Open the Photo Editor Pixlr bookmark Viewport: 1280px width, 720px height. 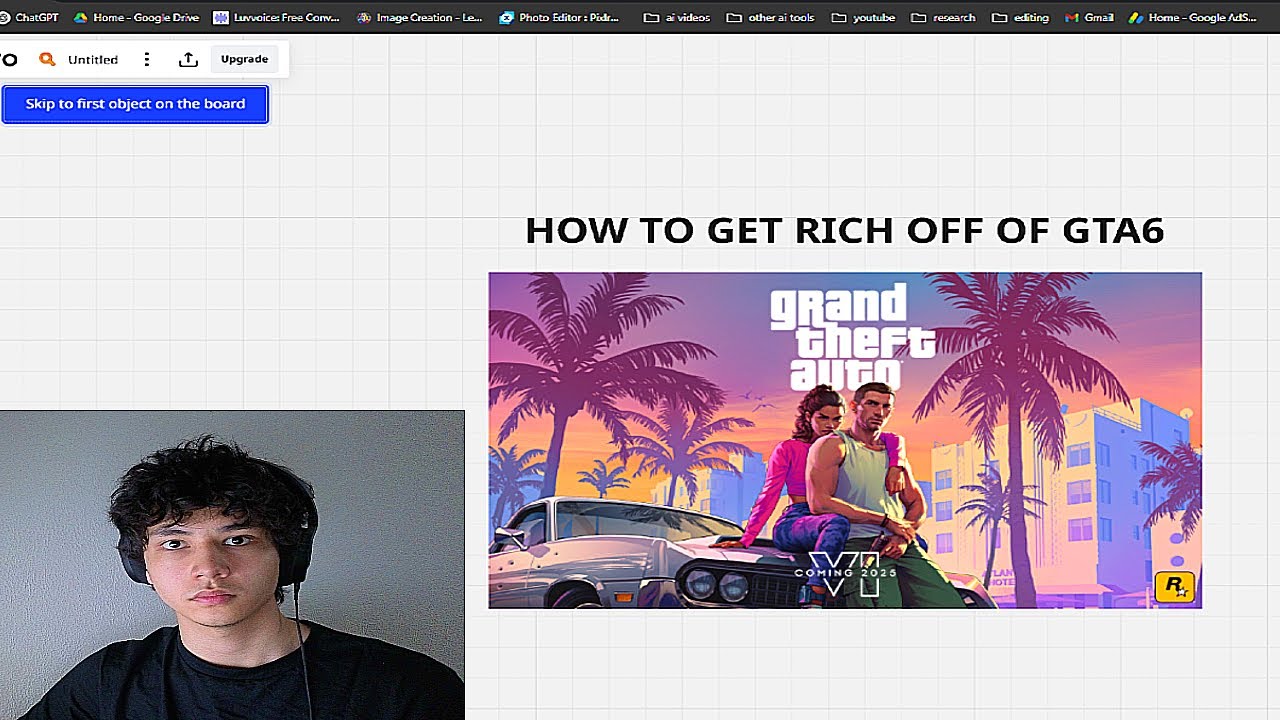coord(560,17)
